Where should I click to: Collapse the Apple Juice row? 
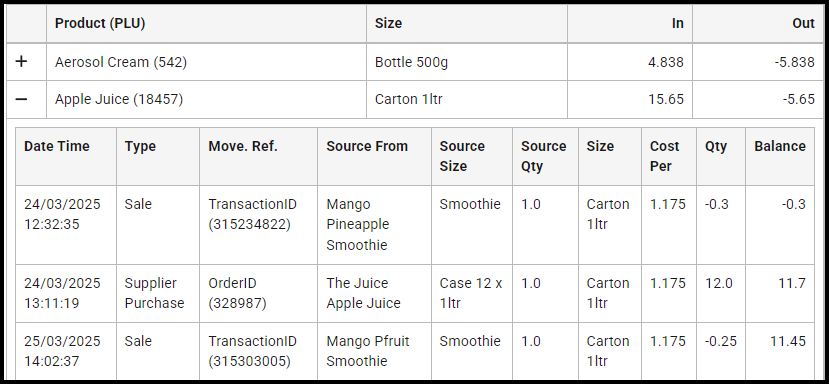(21, 99)
